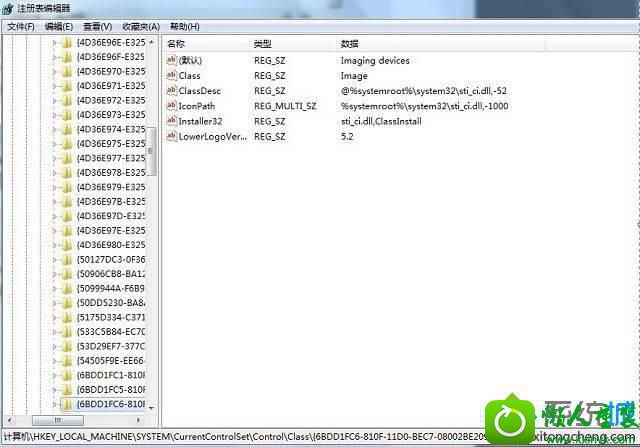Click the folder icon for {4D36E979-E325
The image size is (640, 447).
pos(67,187)
